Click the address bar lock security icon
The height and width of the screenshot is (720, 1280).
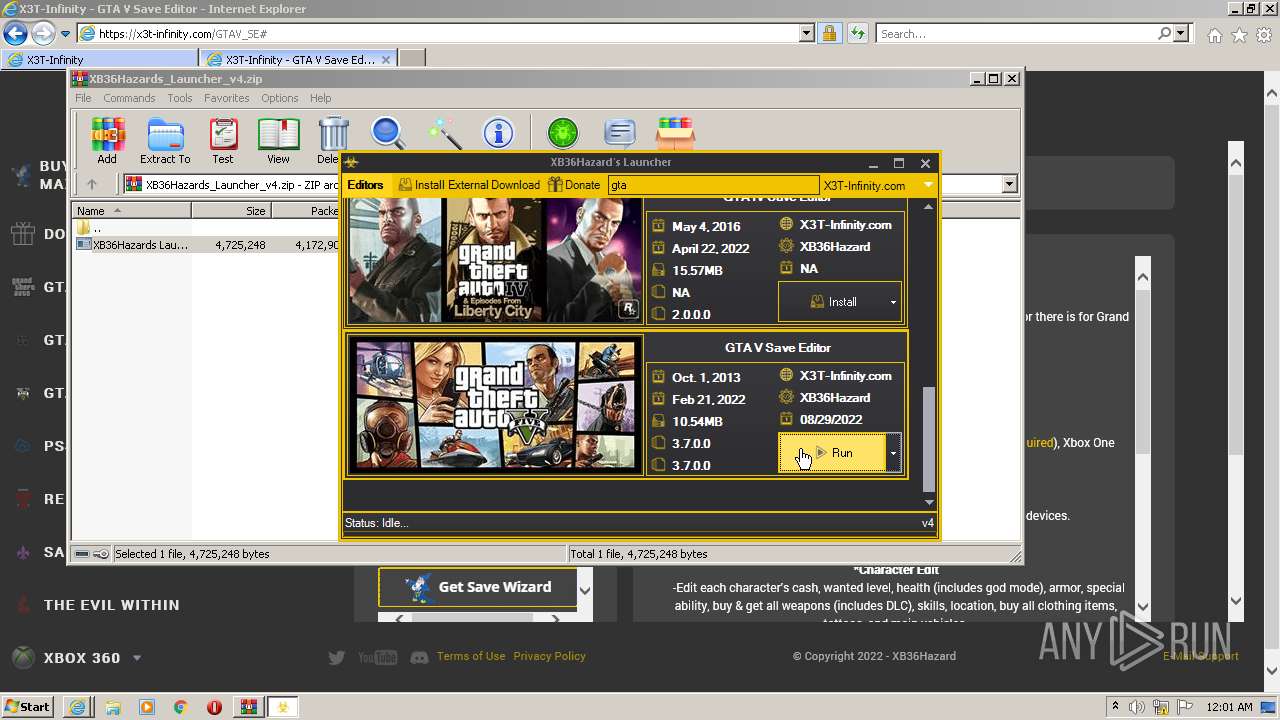[x=829, y=33]
